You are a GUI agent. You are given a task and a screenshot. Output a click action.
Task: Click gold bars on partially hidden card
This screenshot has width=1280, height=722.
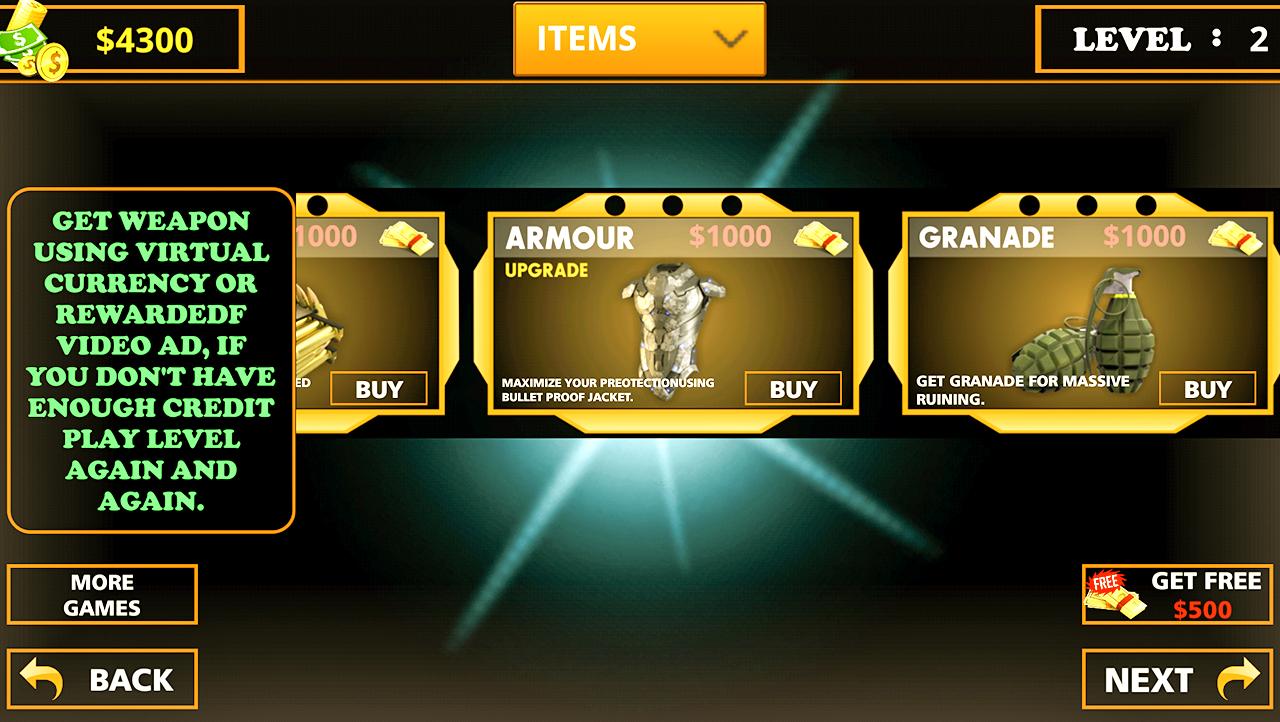point(406,238)
